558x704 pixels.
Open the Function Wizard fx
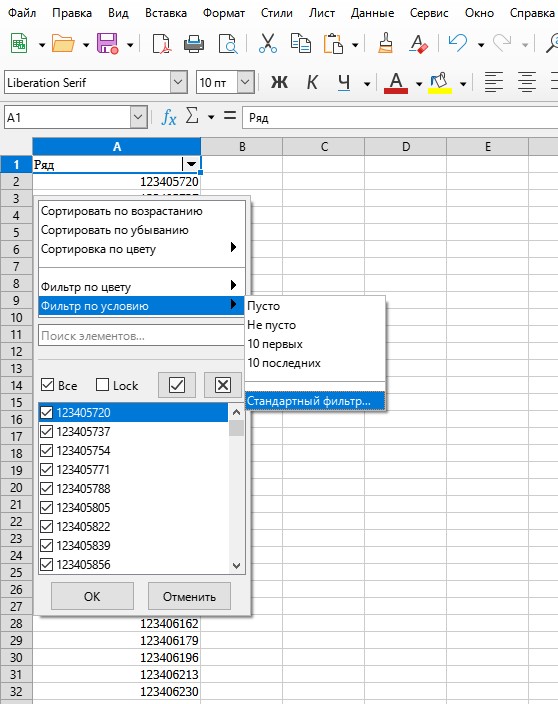(168, 117)
